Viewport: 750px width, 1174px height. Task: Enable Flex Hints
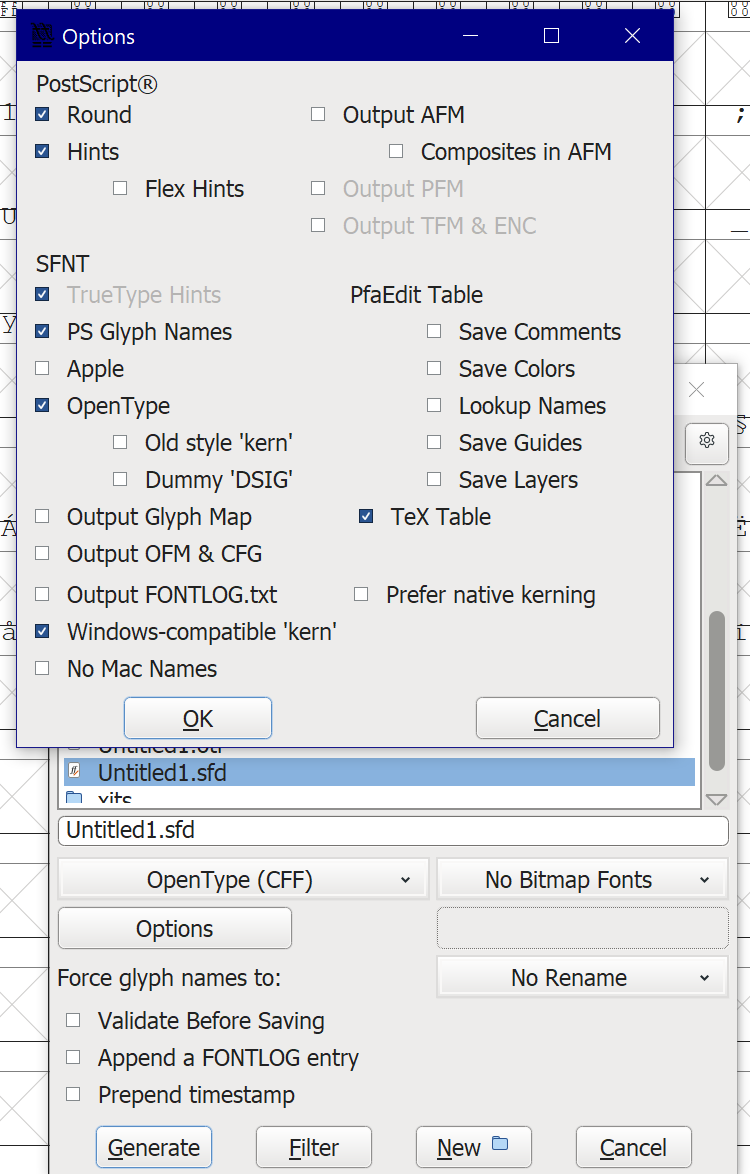coord(120,188)
